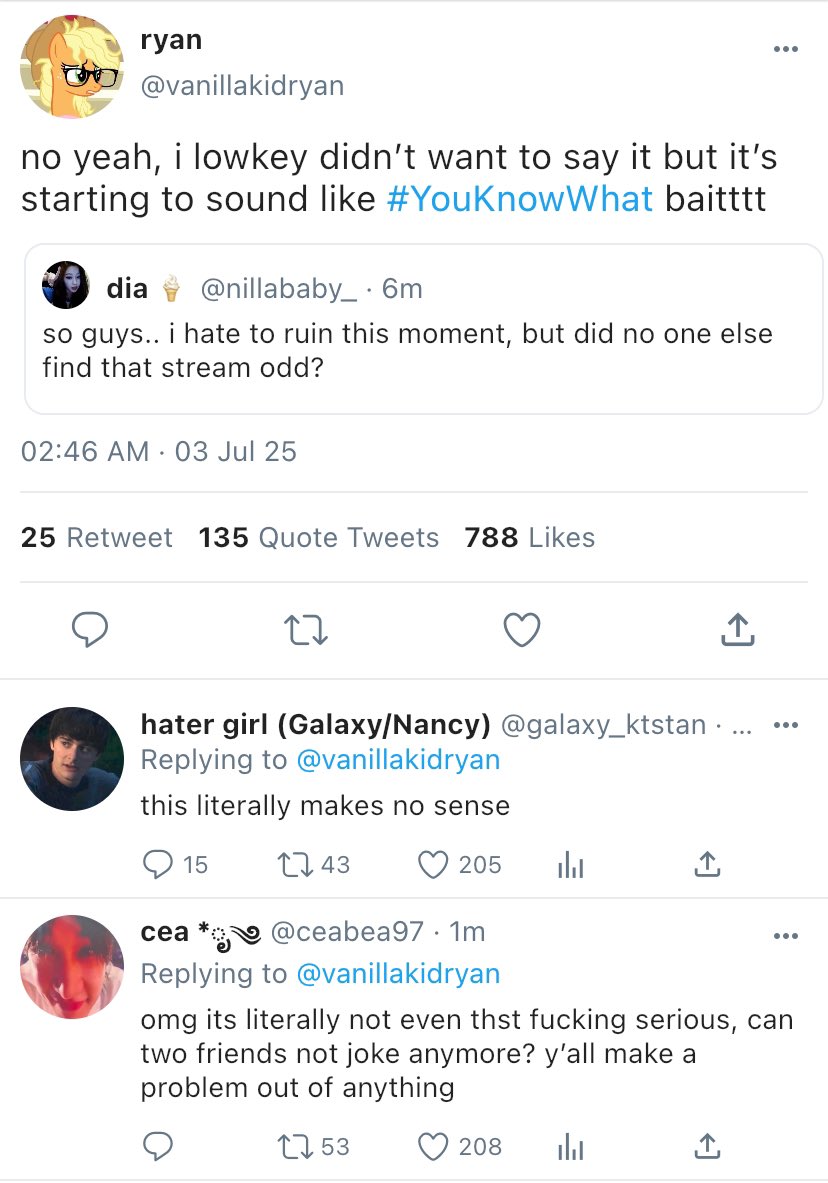The image size is (828, 1183).
Task: Open more options on cea's reply
Action: 786,936
